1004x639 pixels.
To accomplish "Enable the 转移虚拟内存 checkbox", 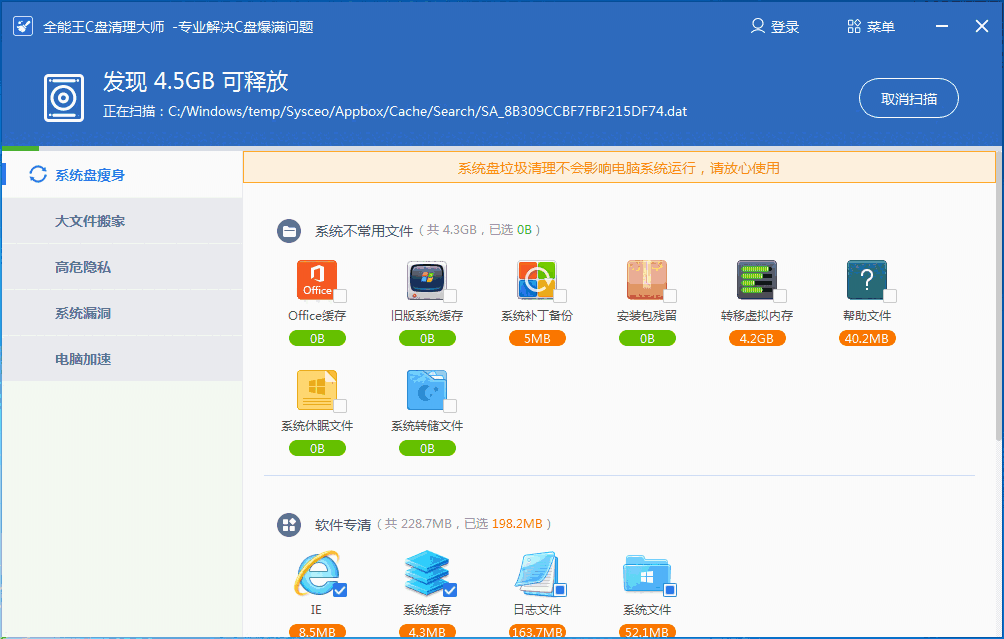I will coord(778,296).
